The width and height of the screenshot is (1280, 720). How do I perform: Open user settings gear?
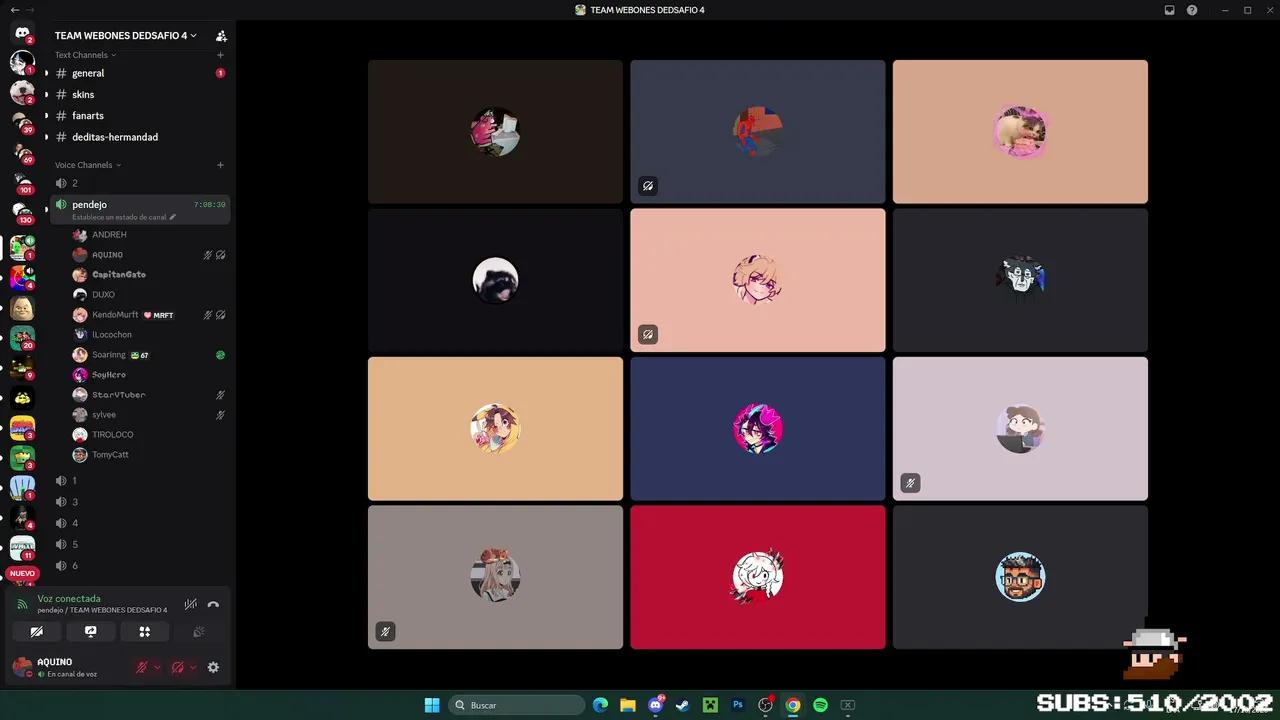pos(213,667)
